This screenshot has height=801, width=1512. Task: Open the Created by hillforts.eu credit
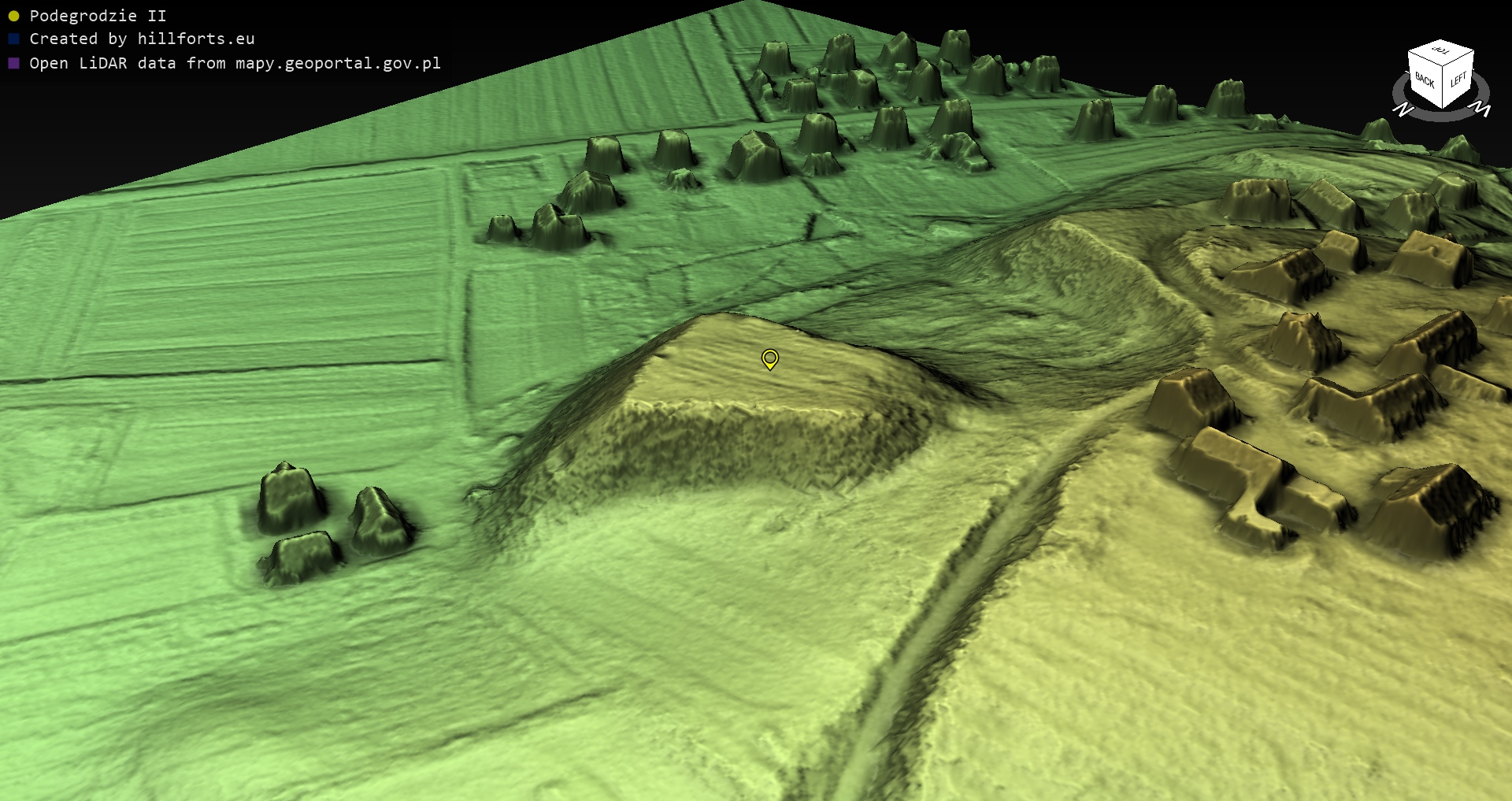[x=142, y=39]
